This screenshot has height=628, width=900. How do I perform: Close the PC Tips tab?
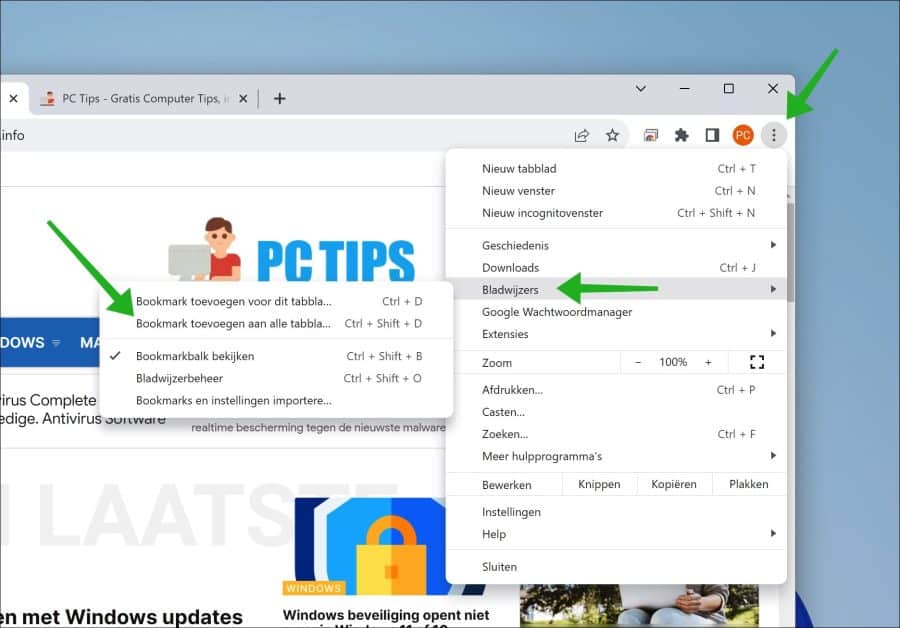tap(243, 99)
